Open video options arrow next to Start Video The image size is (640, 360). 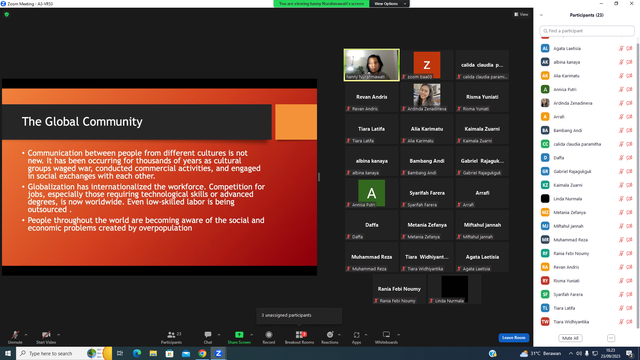(58, 335)
